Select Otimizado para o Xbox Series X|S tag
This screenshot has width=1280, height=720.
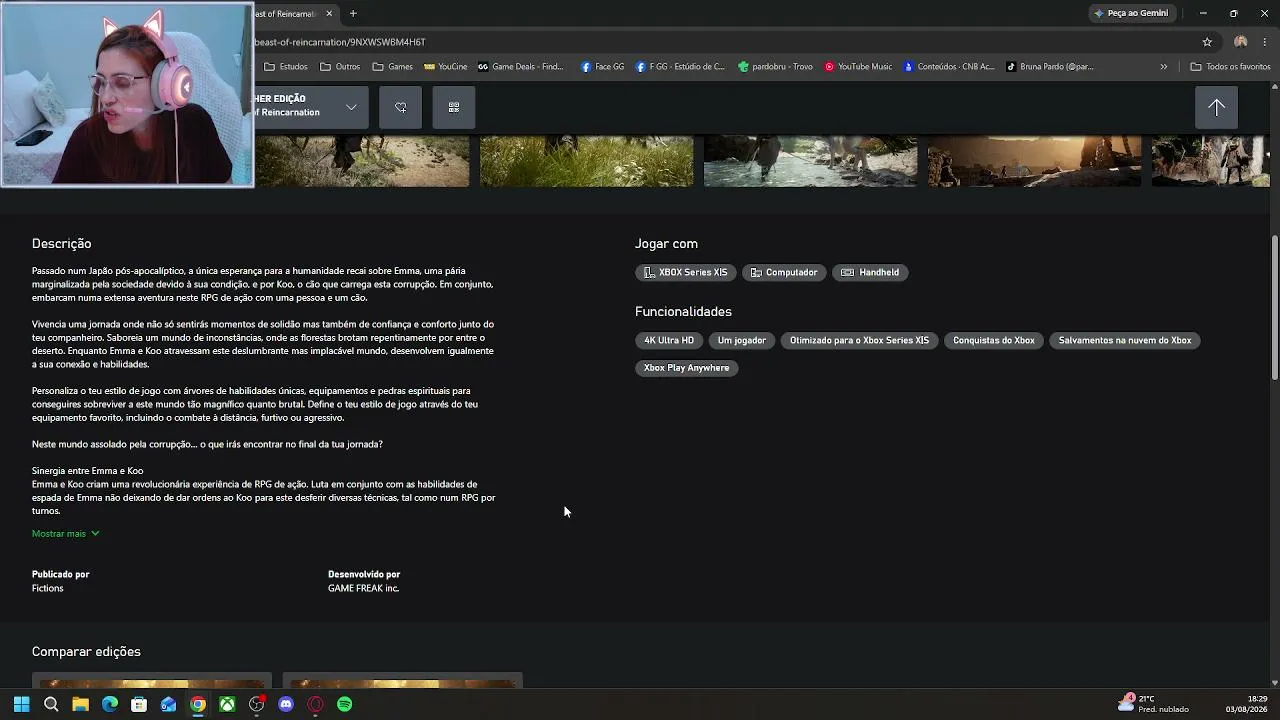[859, 340]
